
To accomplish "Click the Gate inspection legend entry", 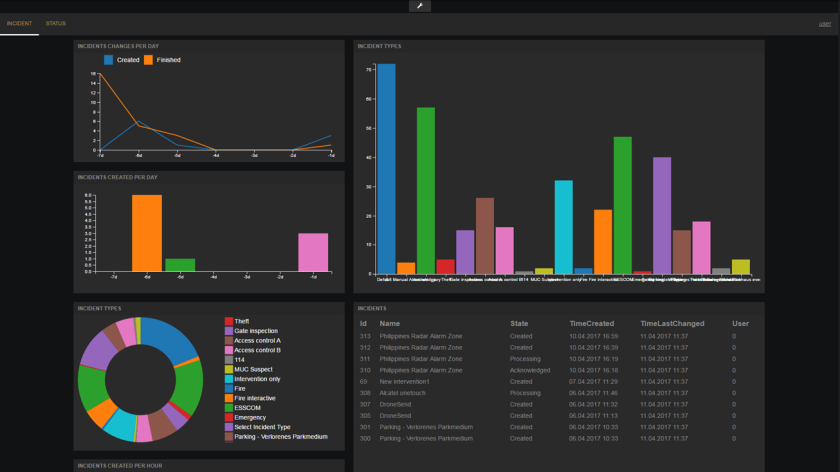I will pyautogui.click(x=255, y=331).
